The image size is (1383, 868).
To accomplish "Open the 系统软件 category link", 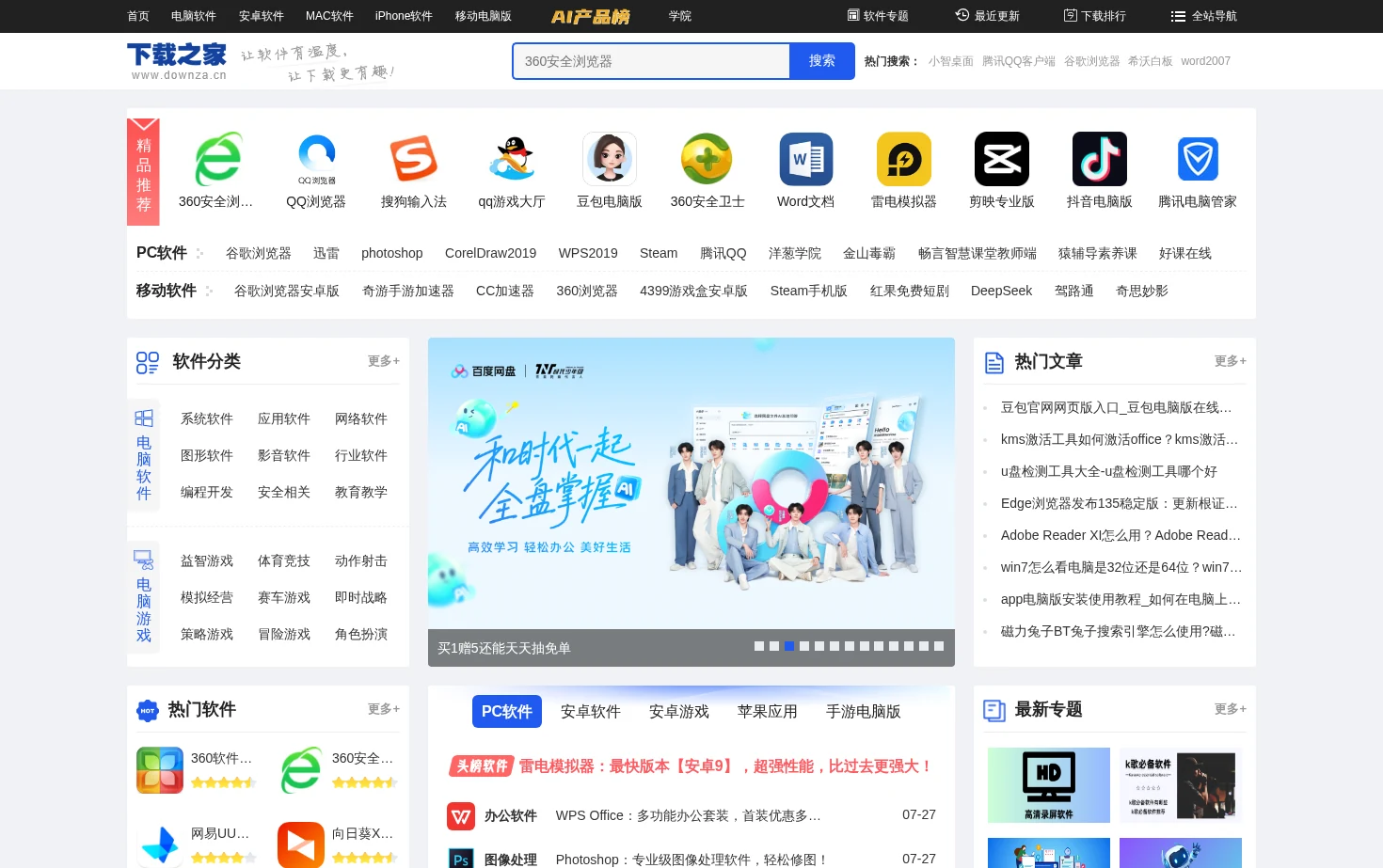I will click(207, 418).
